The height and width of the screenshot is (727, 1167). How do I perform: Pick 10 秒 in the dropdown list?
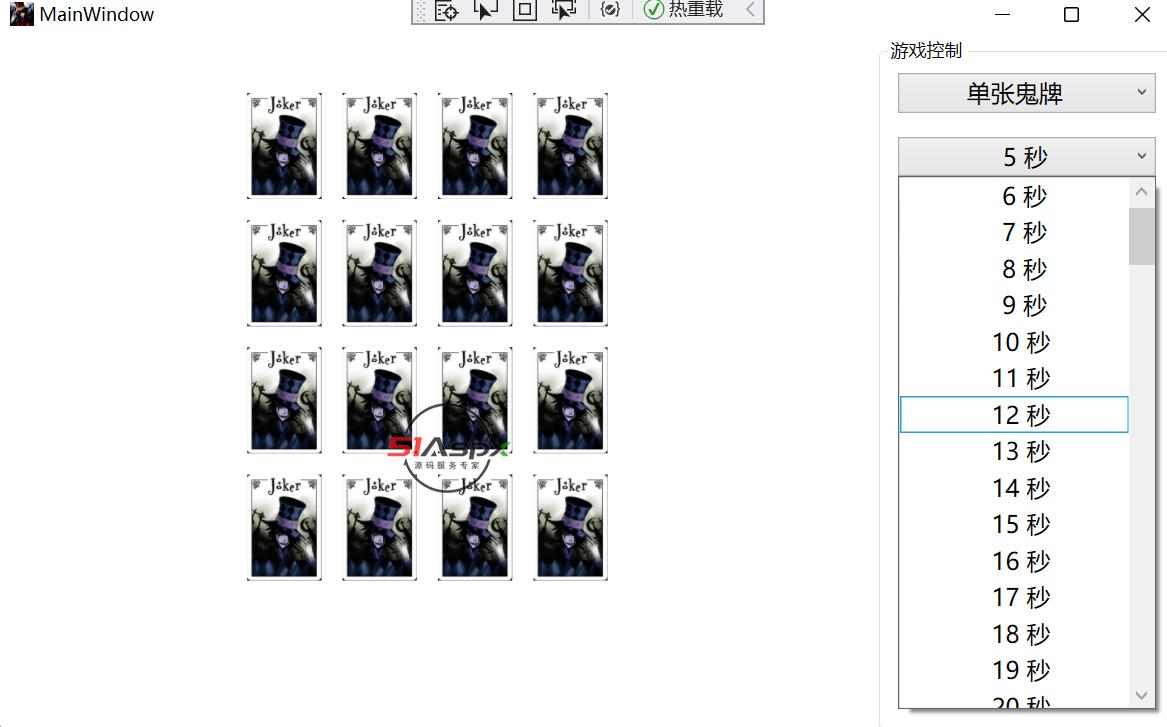point(1014,342)
